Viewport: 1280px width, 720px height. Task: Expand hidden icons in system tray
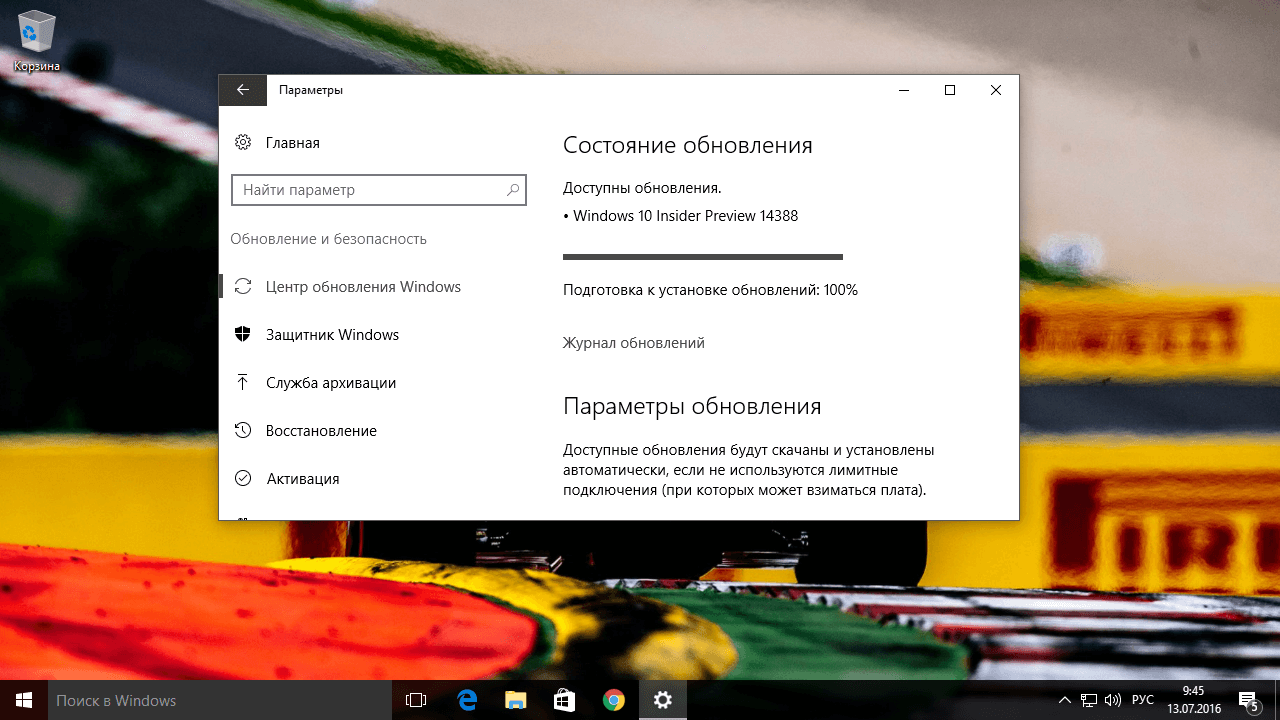1063,700
